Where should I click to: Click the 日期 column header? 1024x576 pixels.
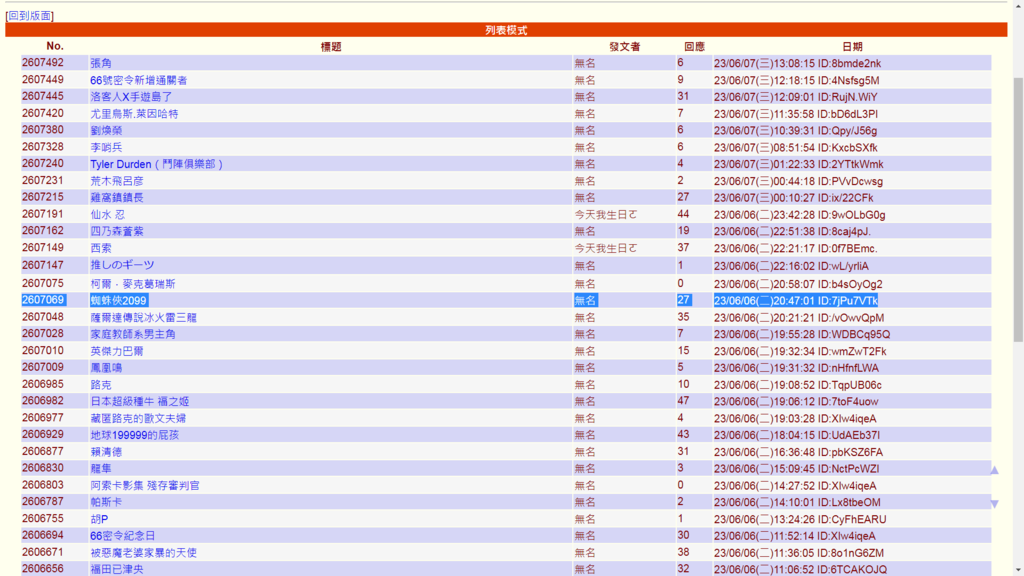[x=852, y=46]
